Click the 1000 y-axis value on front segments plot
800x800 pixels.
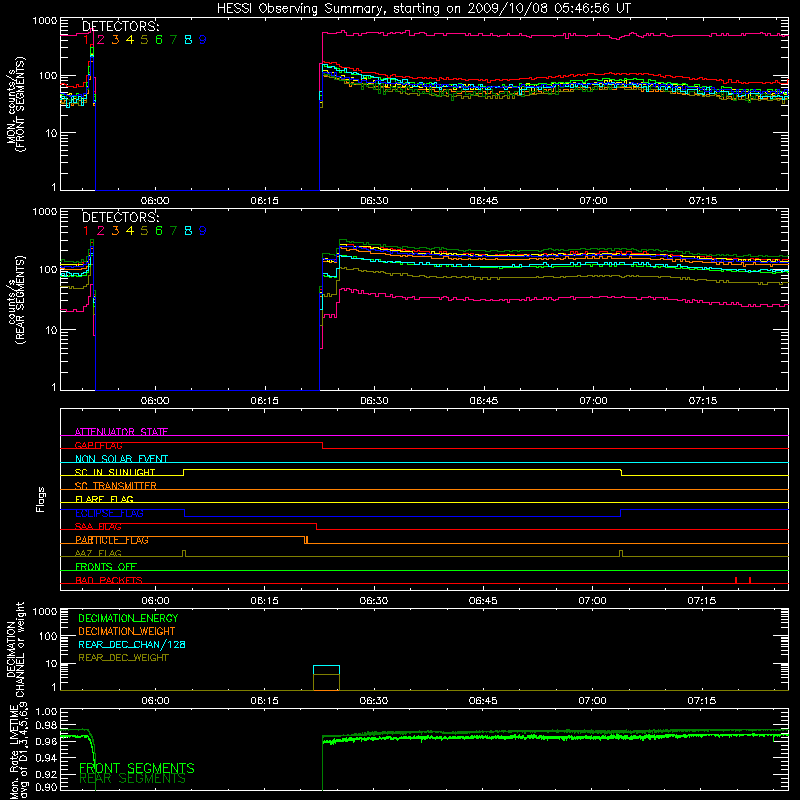point(44,21)
